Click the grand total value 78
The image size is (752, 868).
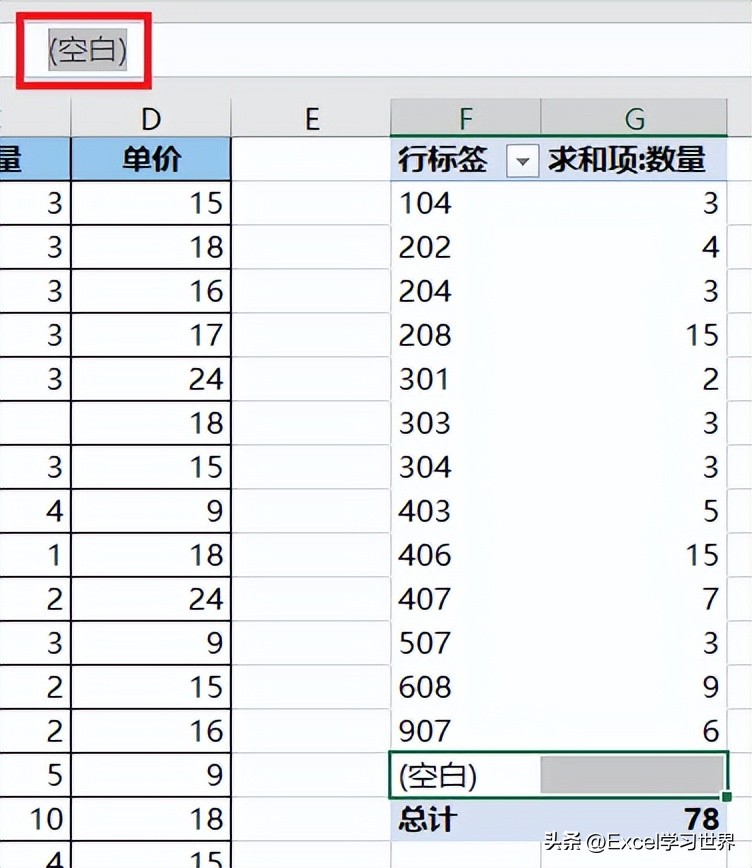(x=701, y=819)
